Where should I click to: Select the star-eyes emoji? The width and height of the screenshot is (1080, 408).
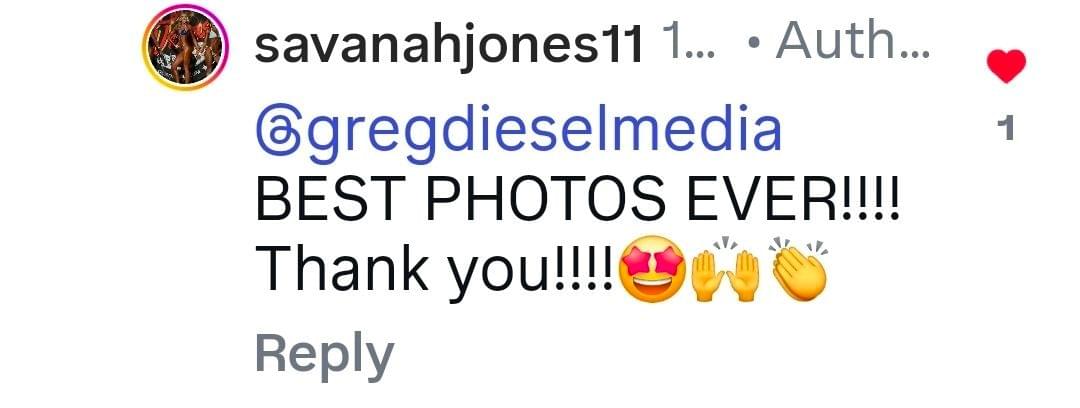pos(652,269)
